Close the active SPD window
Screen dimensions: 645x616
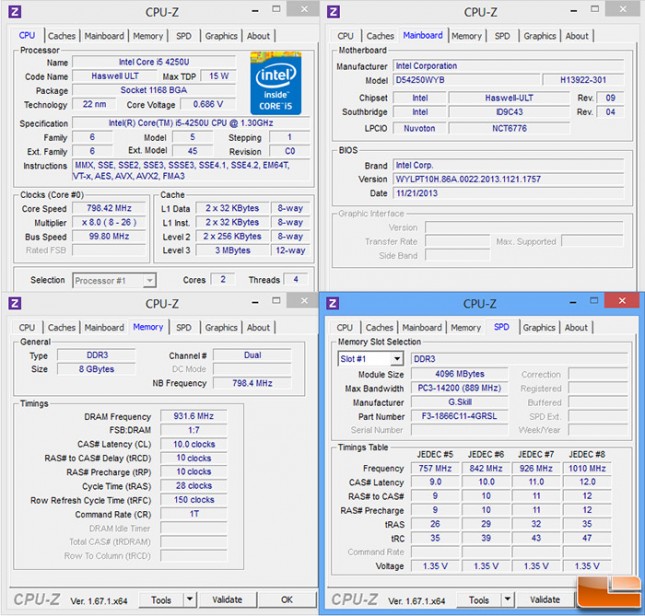tap(622, 301)
